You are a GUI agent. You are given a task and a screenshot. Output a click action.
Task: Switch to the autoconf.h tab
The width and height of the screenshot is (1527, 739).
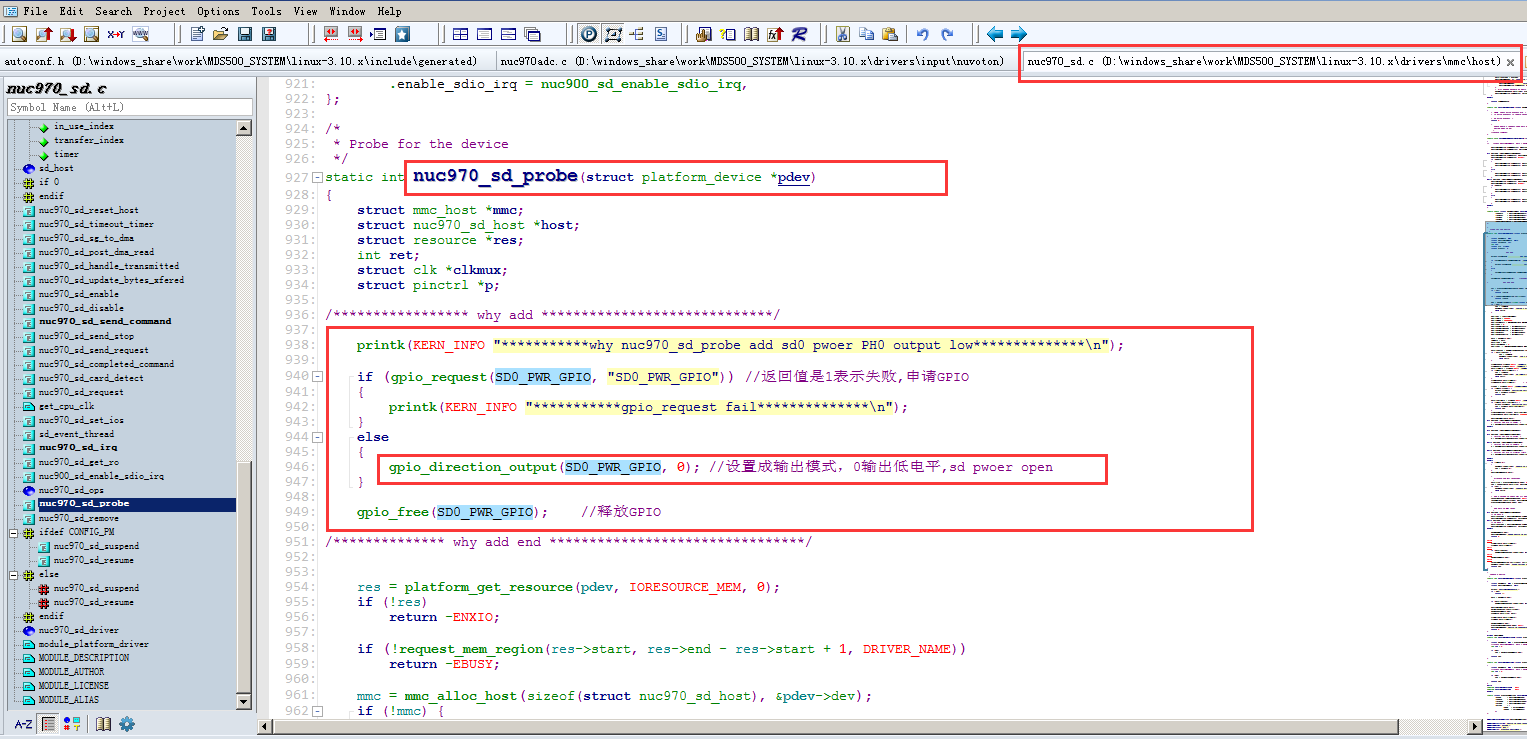pos(247,61)
